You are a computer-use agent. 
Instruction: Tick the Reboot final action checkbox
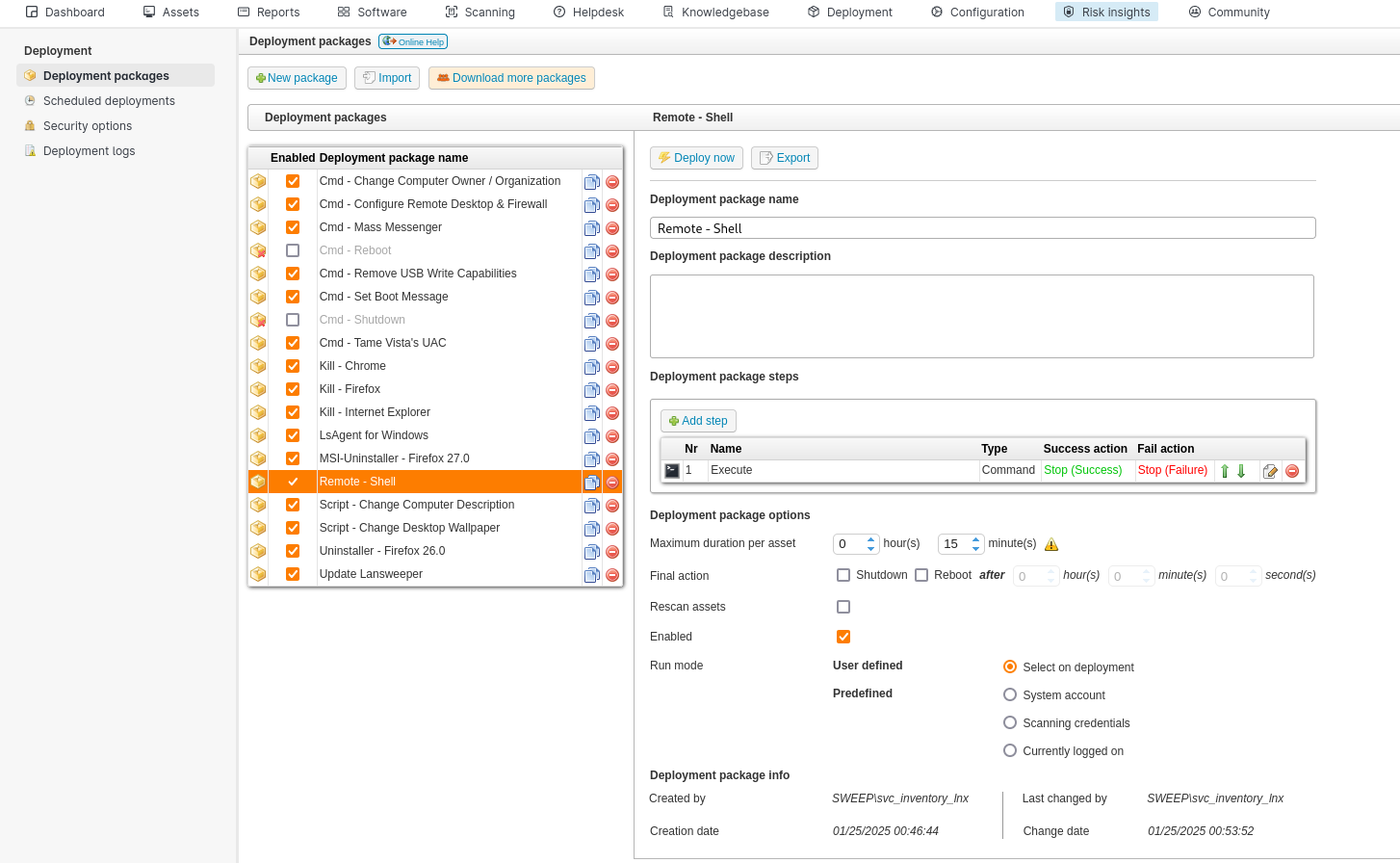(x=921, y=575)
